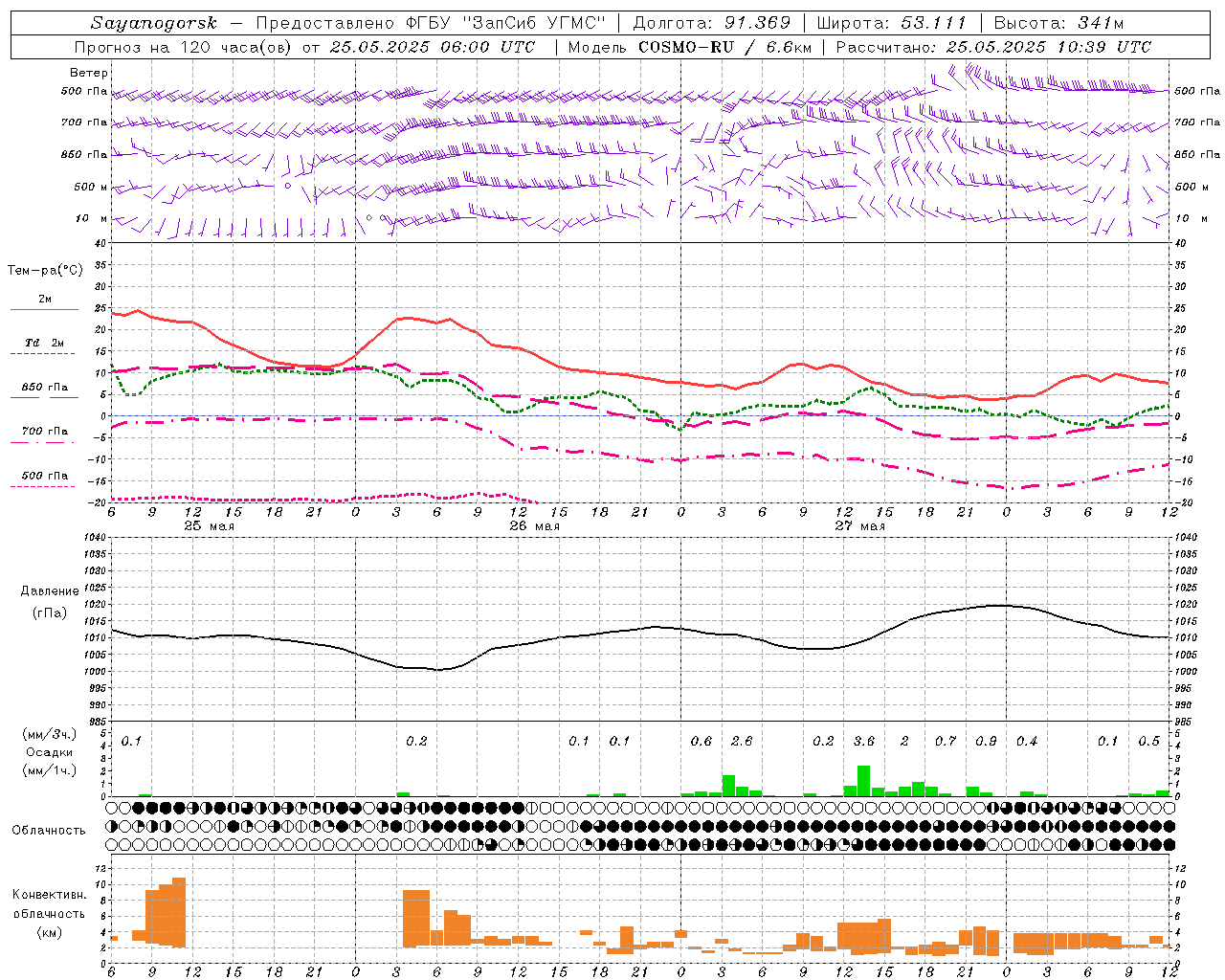Click the Высота: 341м elevation value

click(x=1058, y=23)
